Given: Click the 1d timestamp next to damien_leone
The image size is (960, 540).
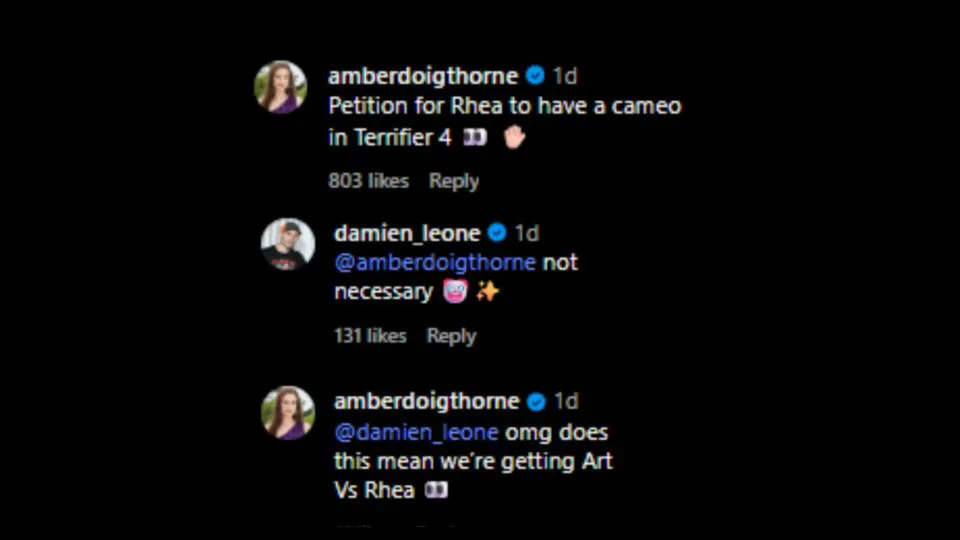Looking at the screenshot, I should (x=527, y=233).
